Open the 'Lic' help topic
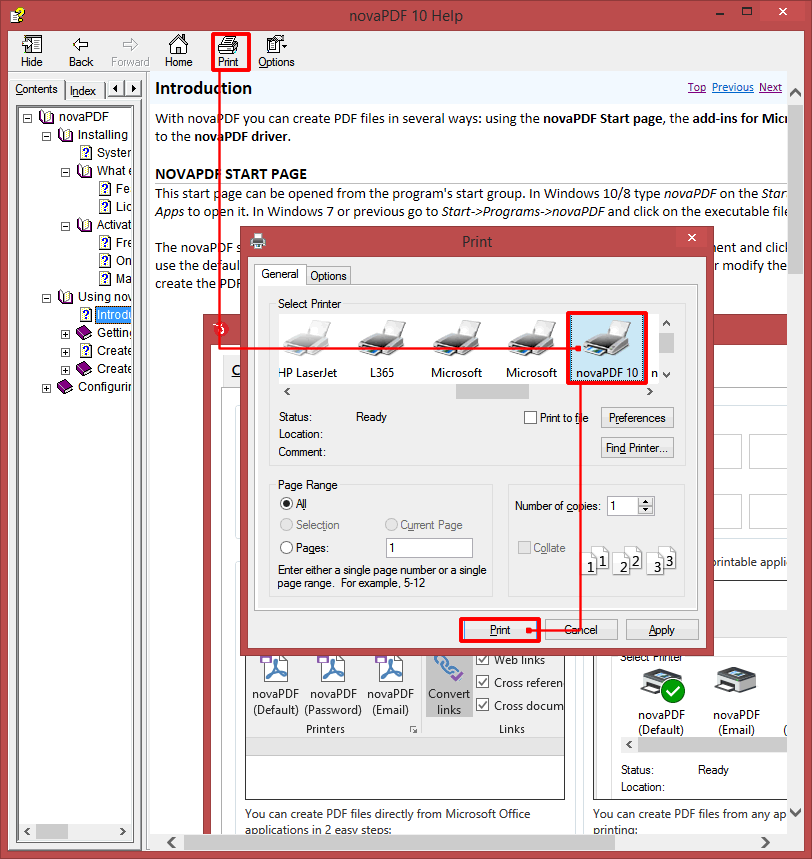 coord(115,207)
